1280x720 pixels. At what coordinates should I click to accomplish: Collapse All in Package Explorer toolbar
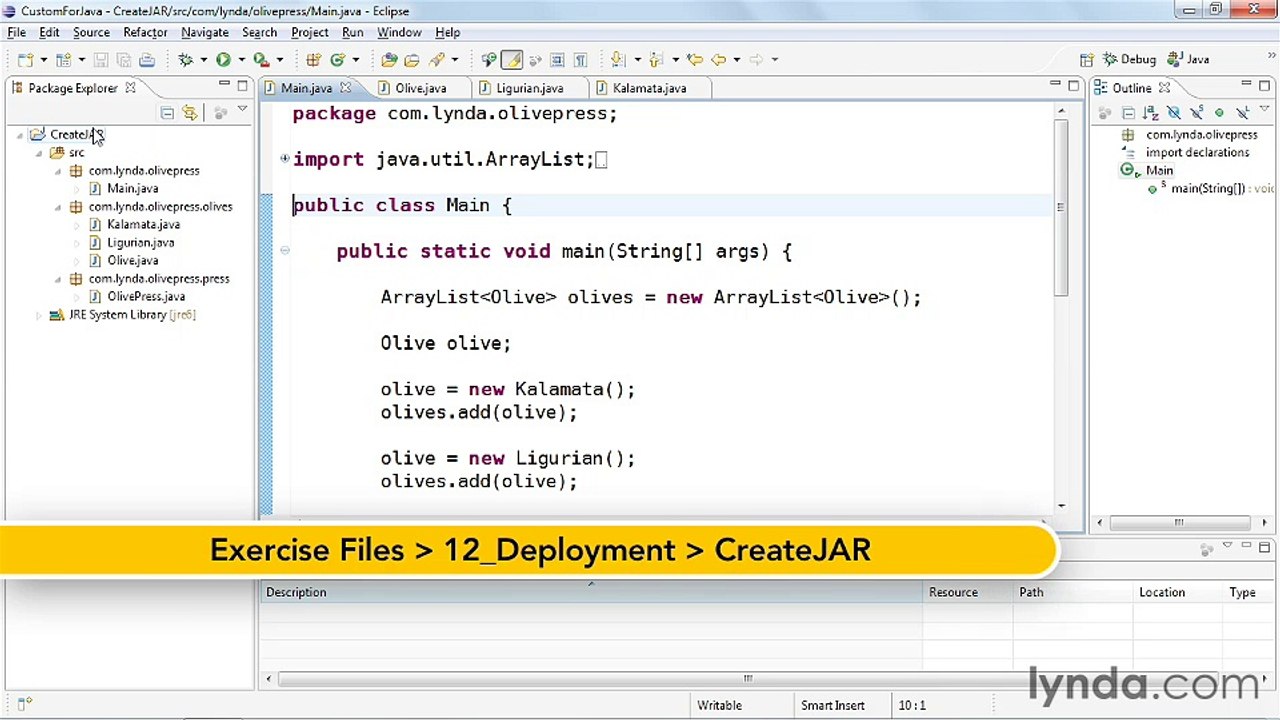coord(167,113)
